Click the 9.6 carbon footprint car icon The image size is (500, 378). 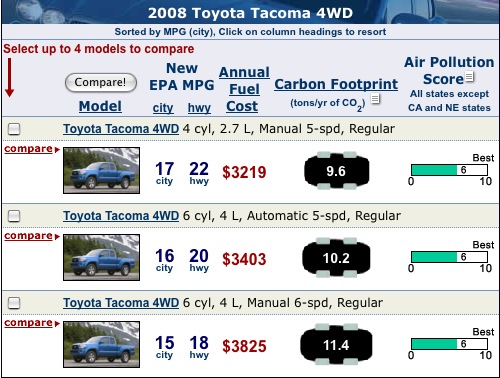[x=336, y=171]
